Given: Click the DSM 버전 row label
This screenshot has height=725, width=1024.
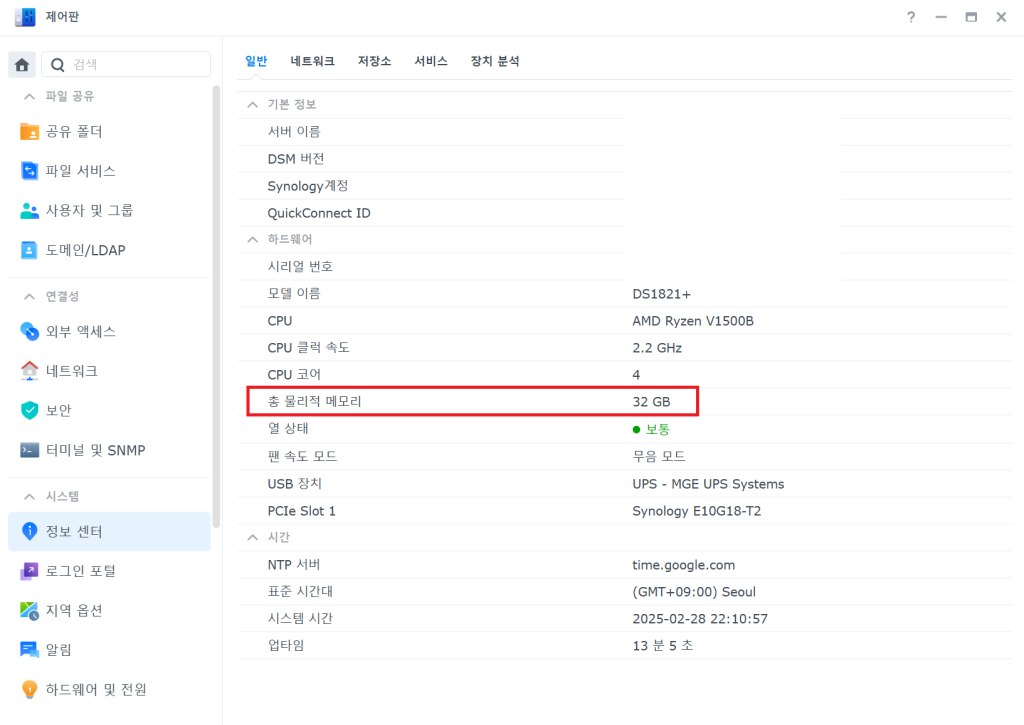Looking at the screenshot, I should pyautogui.click(x=296, y=159).
